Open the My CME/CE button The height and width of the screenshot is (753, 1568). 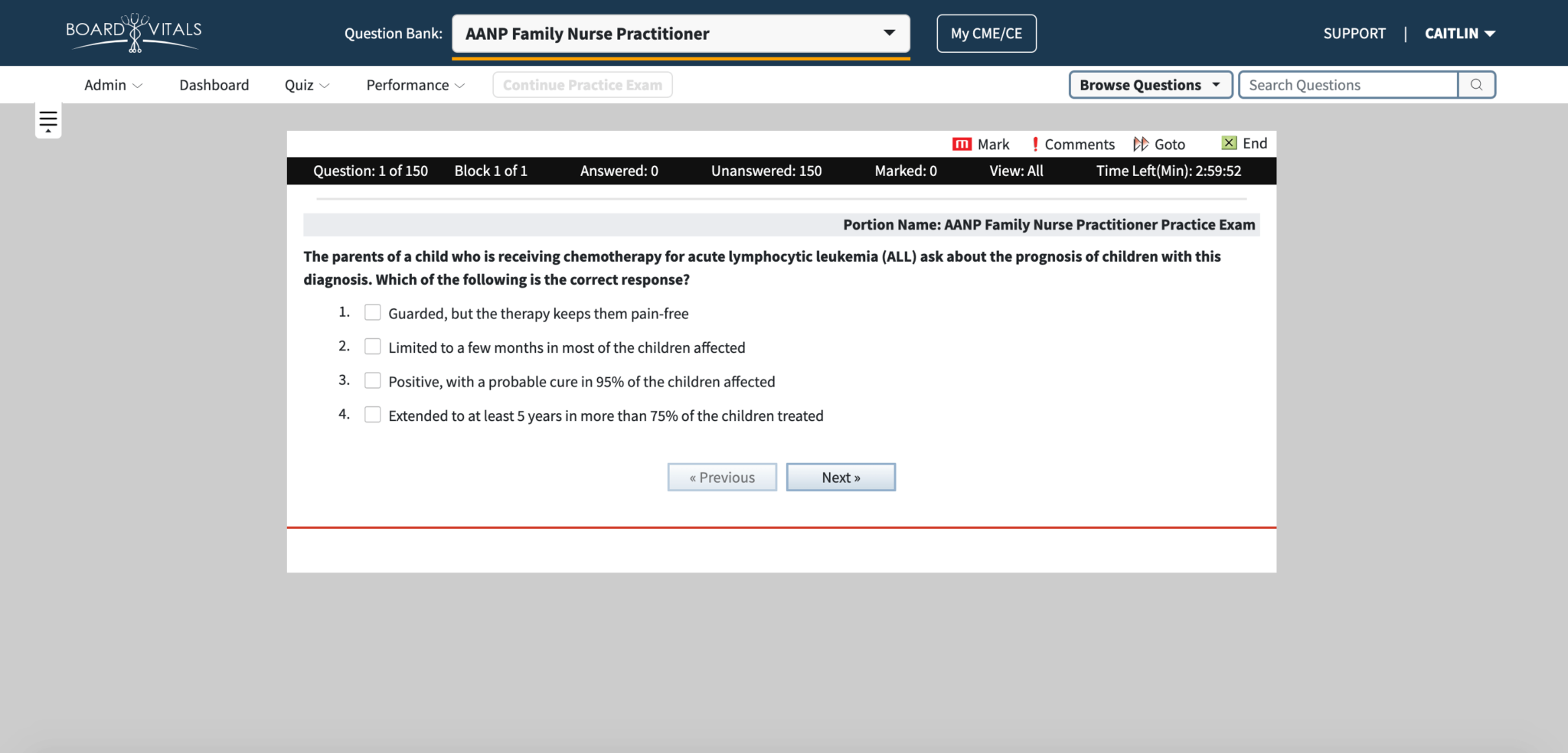[x=986, y=34]
